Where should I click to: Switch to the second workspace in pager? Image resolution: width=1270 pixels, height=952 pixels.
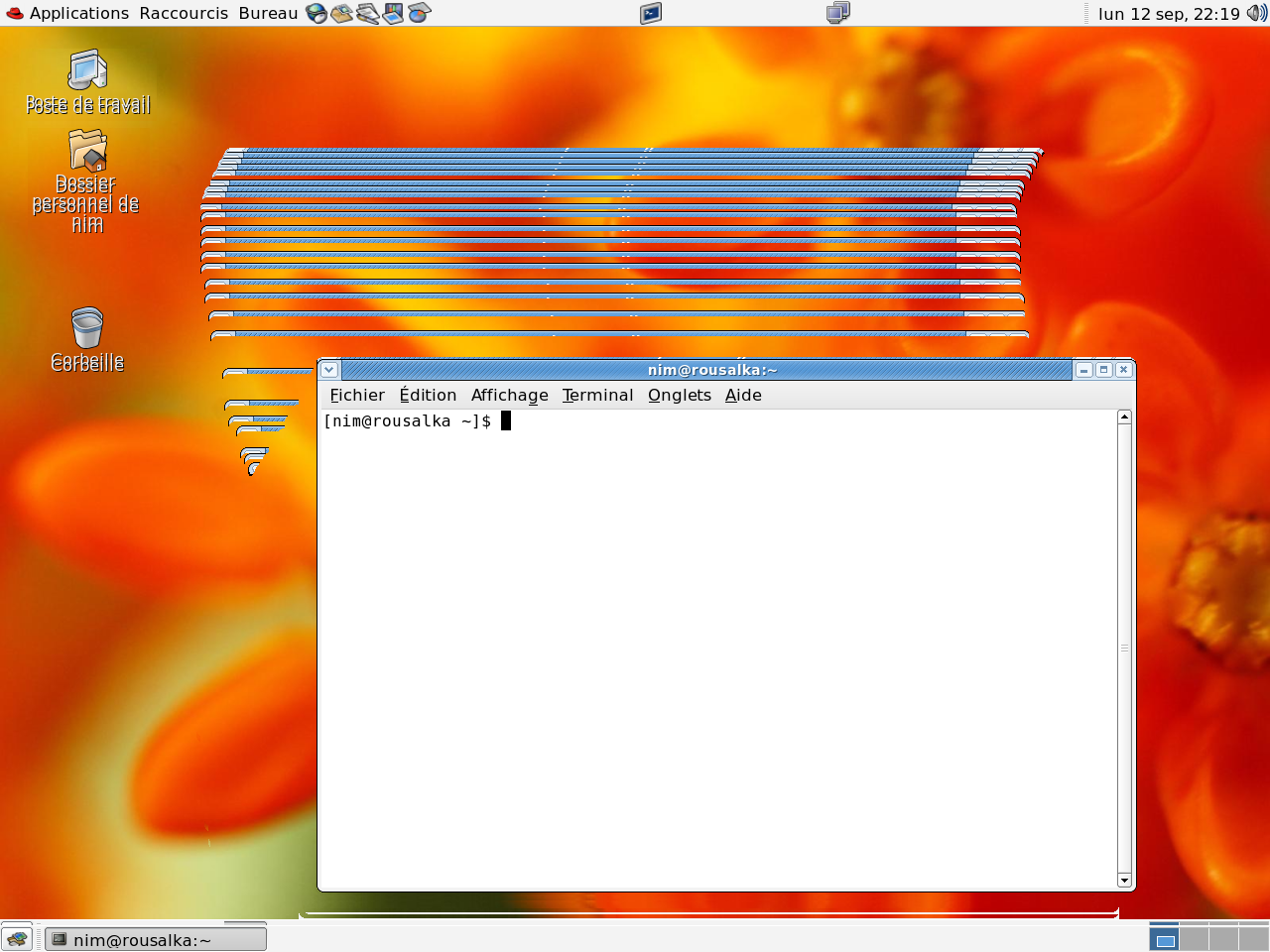pyautogui.click(x=1194, y=938)
